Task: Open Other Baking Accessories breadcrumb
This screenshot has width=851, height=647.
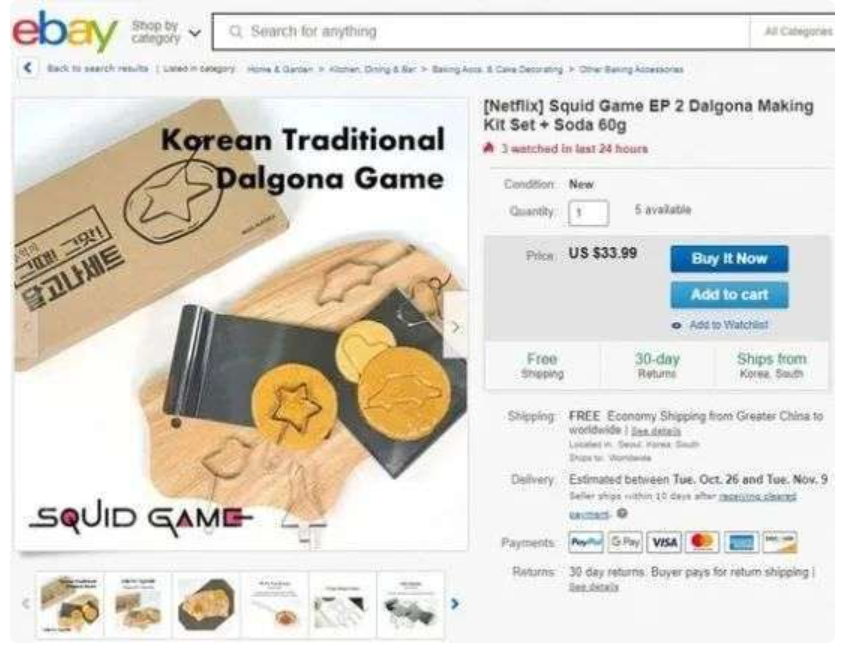Action: 631,69
